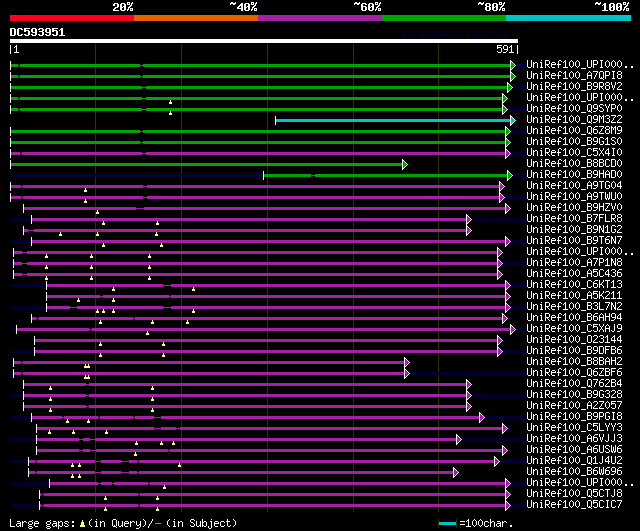640x531 pixels.
Task: Click the yellow gap marker under Q9SYP0 row
Action: click(x=171, y=113)
